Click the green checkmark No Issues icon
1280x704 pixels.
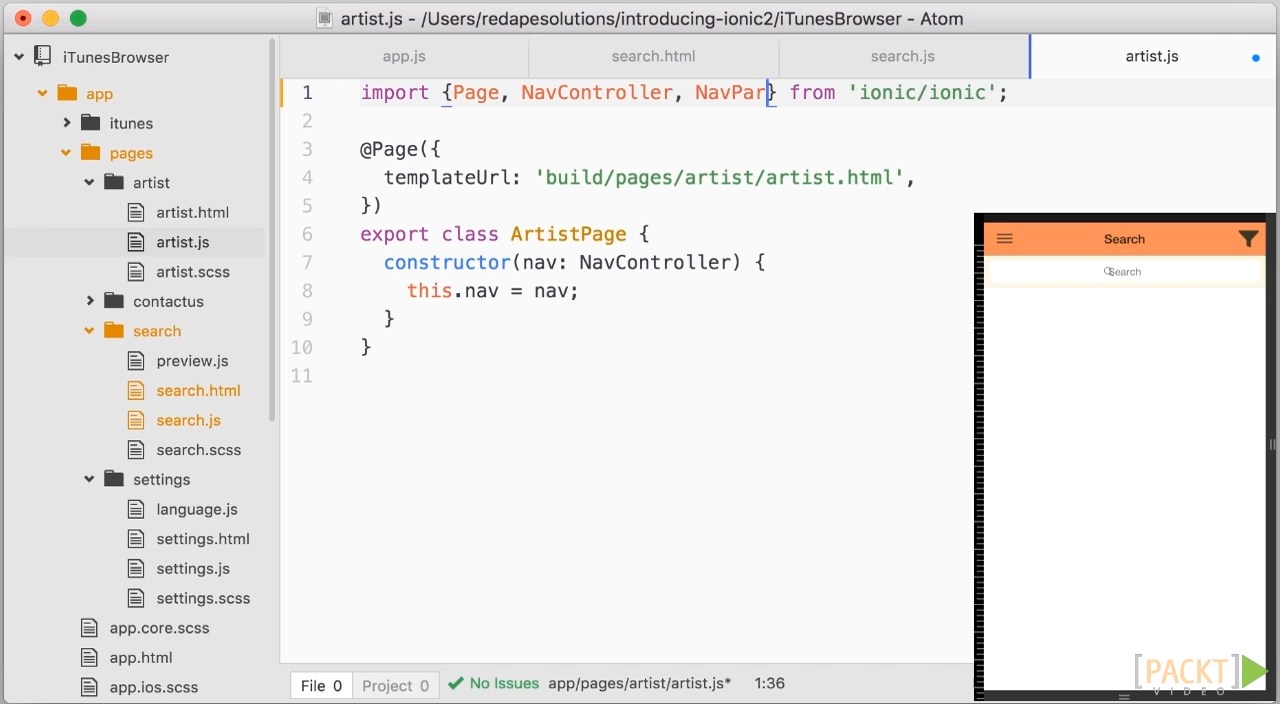coord(456,684)
